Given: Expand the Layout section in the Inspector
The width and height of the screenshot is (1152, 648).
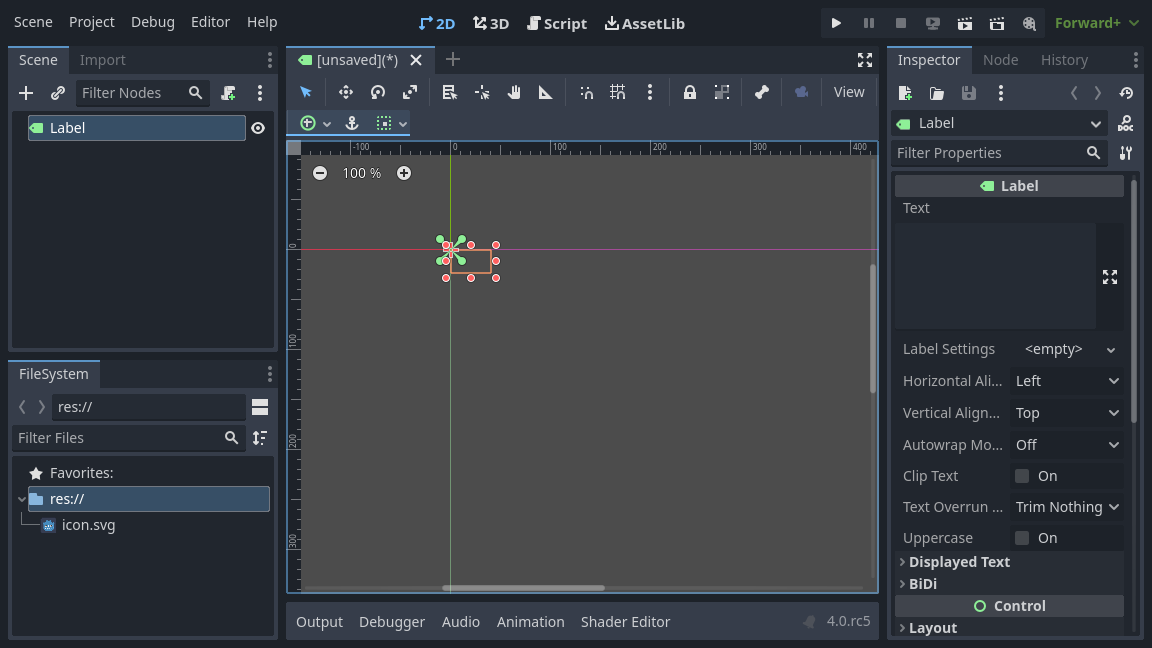Looking at the screenshot, I should tap(932, 627).
